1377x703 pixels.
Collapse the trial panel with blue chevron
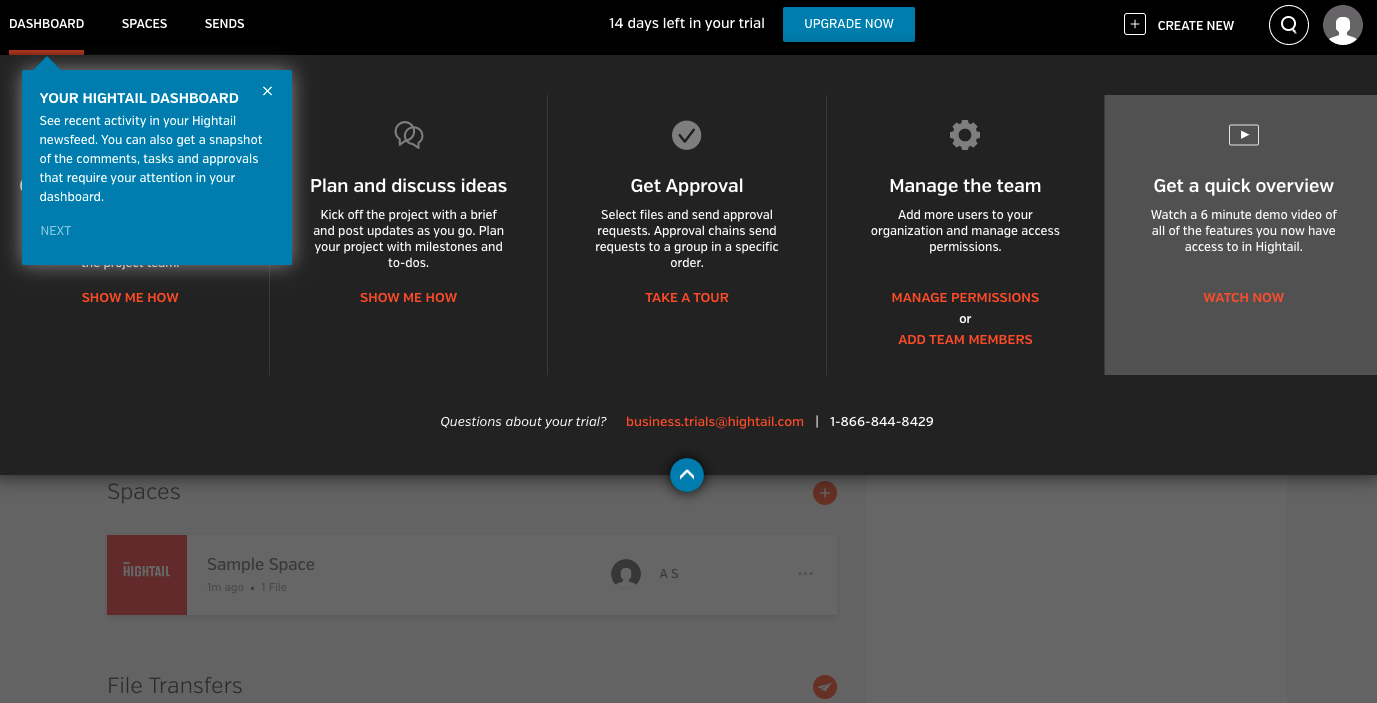687,475
